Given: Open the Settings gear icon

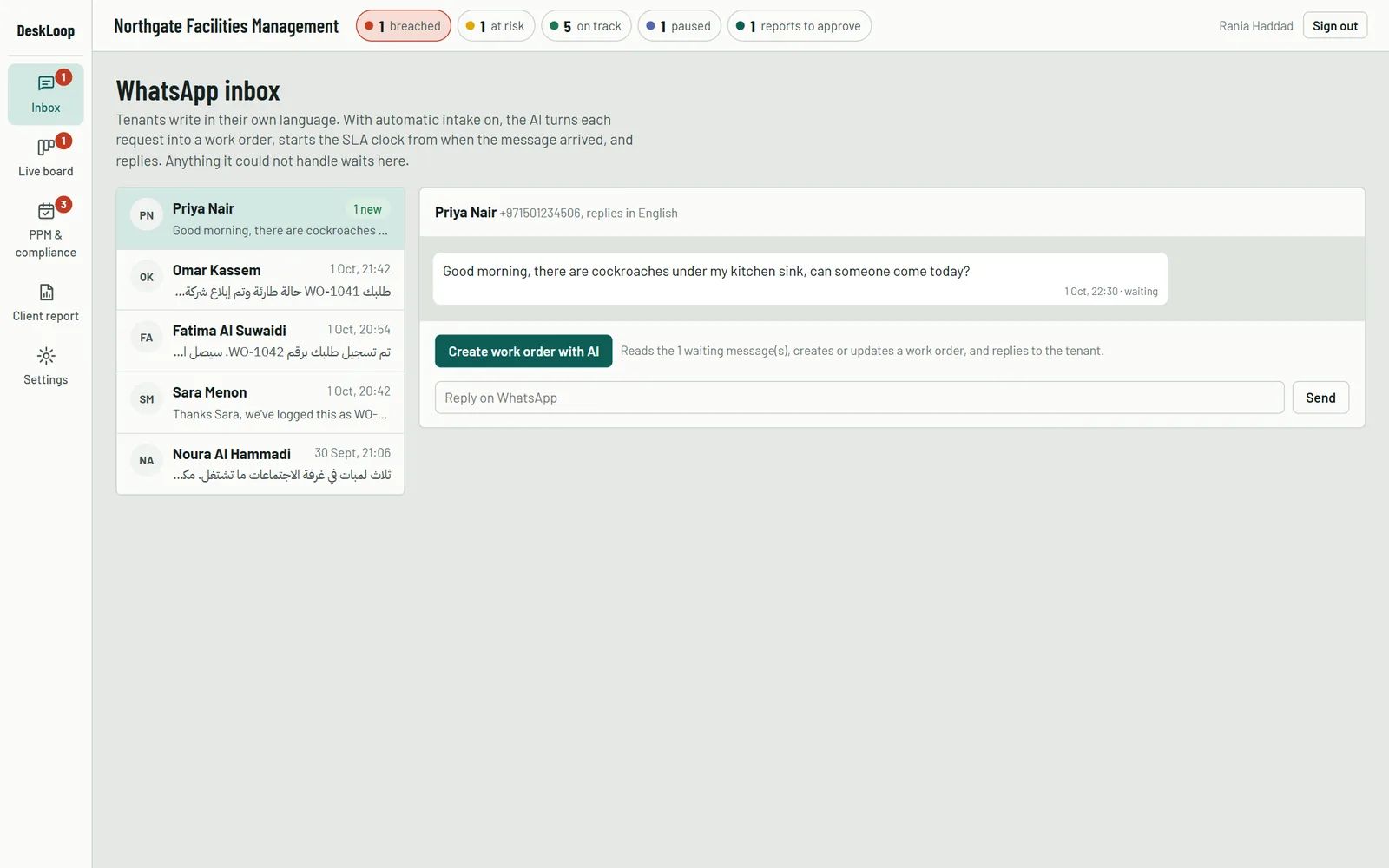Looking at the screenshot, I should tap(46, 356).
